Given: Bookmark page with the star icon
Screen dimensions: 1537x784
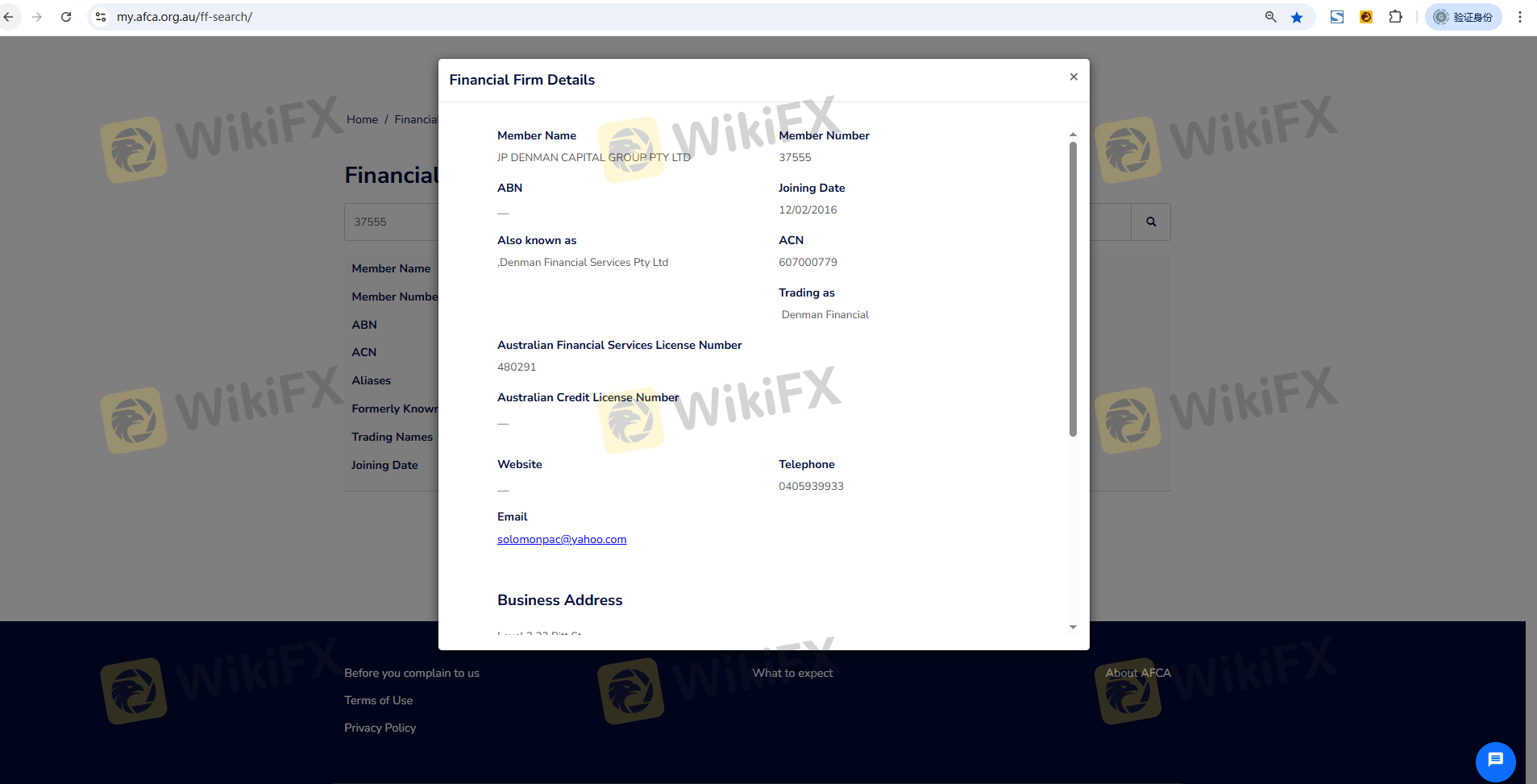Looking at the screenshot, I should point(1296,17).
